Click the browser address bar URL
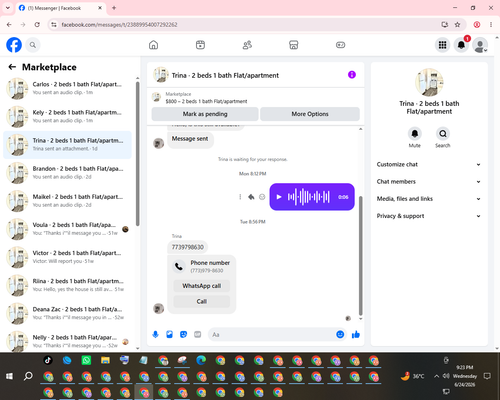Screen dimensions: 500x400 pos(119,25)
